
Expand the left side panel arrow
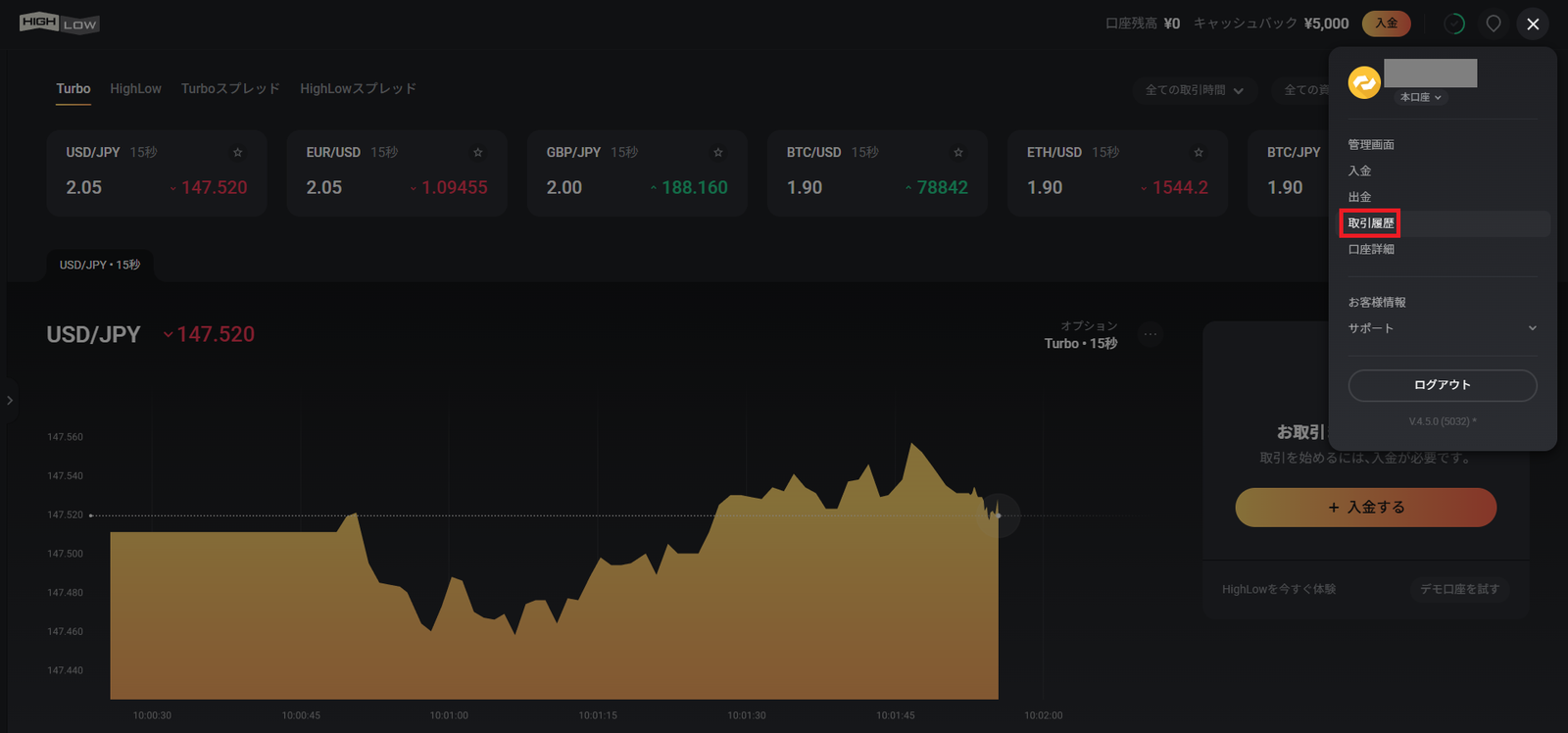click(x=10, y=400)
